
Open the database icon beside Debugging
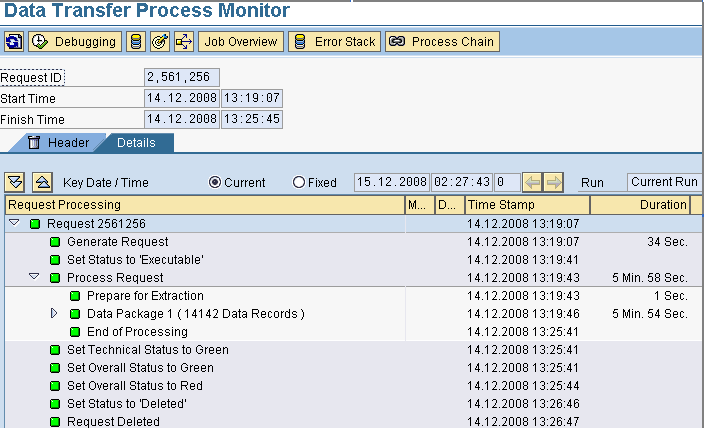point(136,42)
